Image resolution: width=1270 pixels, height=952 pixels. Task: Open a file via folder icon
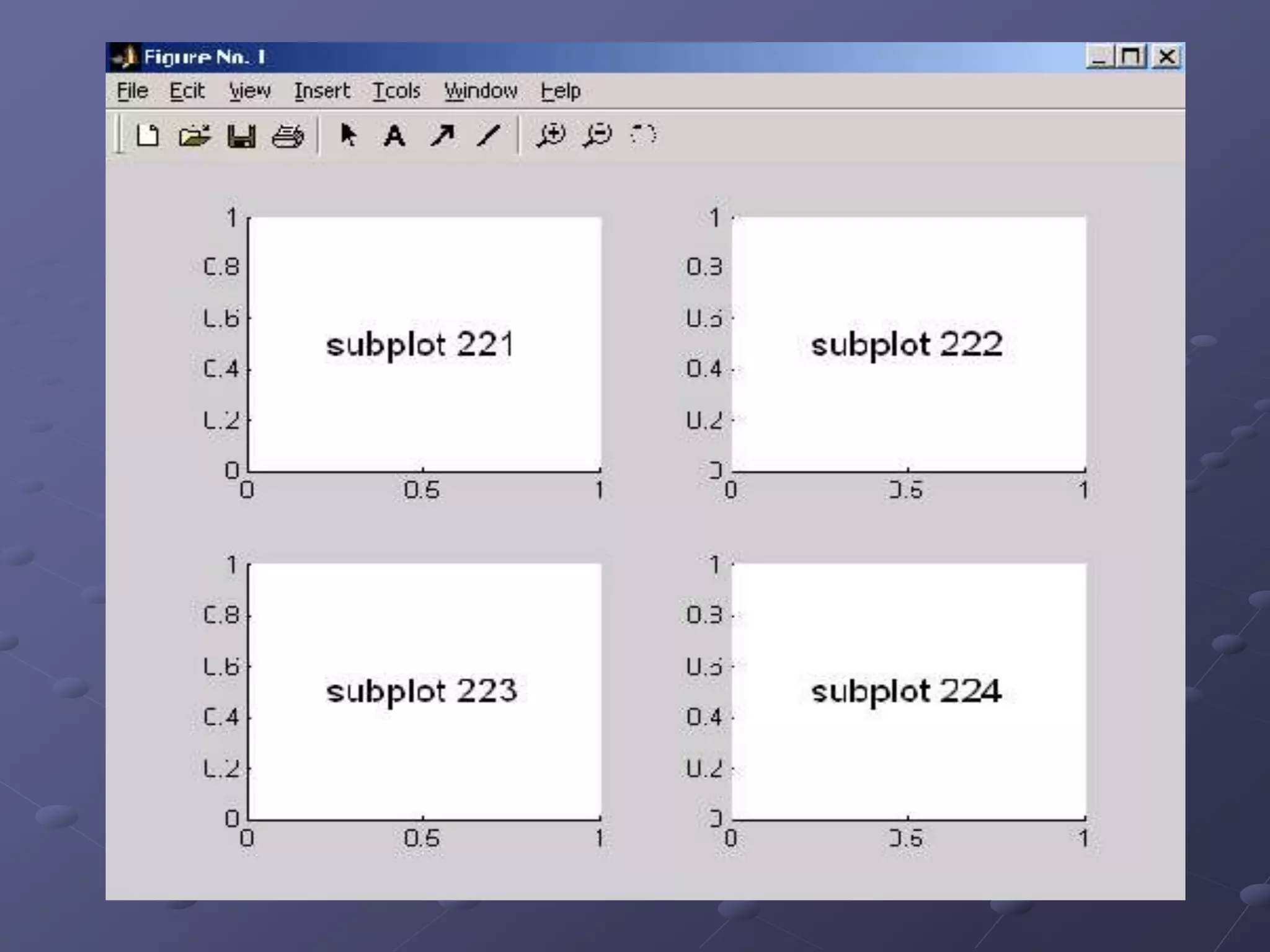(x=194, y=135)
